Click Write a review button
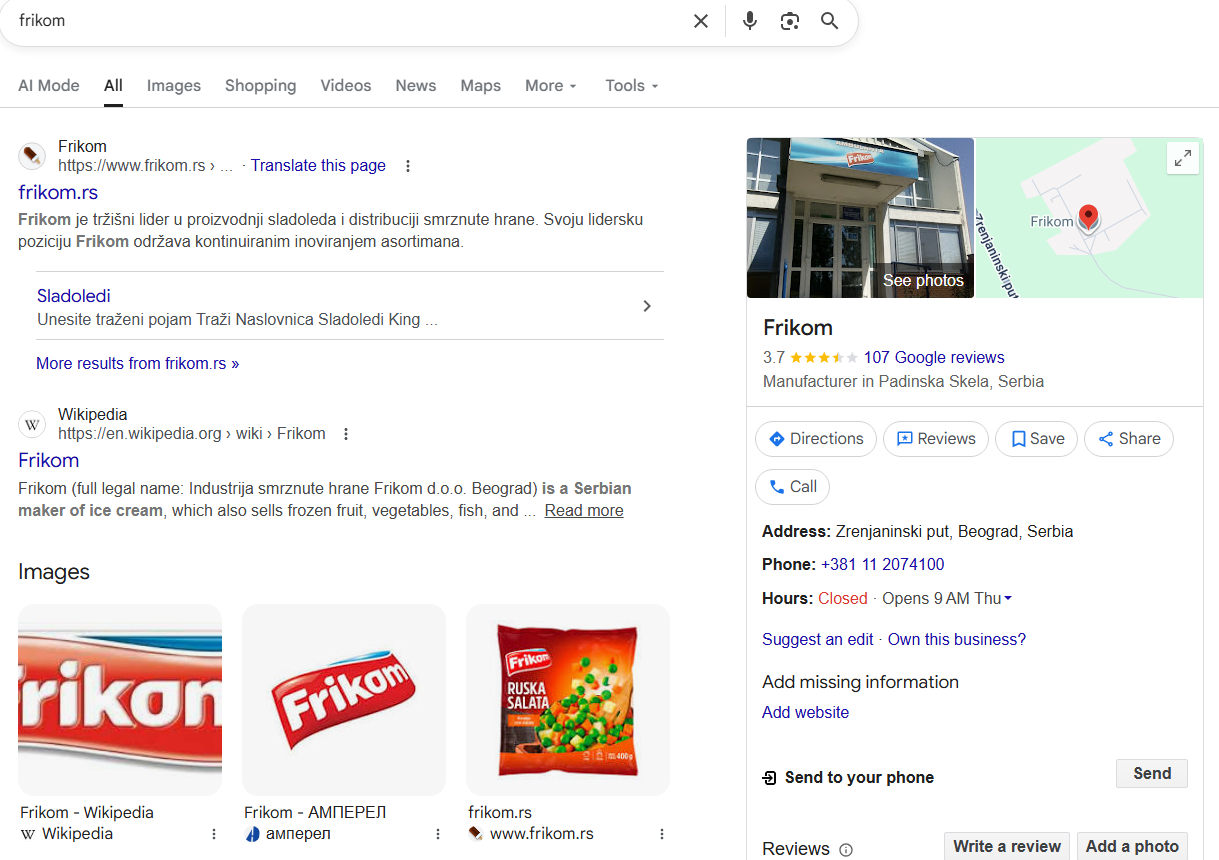 (x=1007, y=846)
